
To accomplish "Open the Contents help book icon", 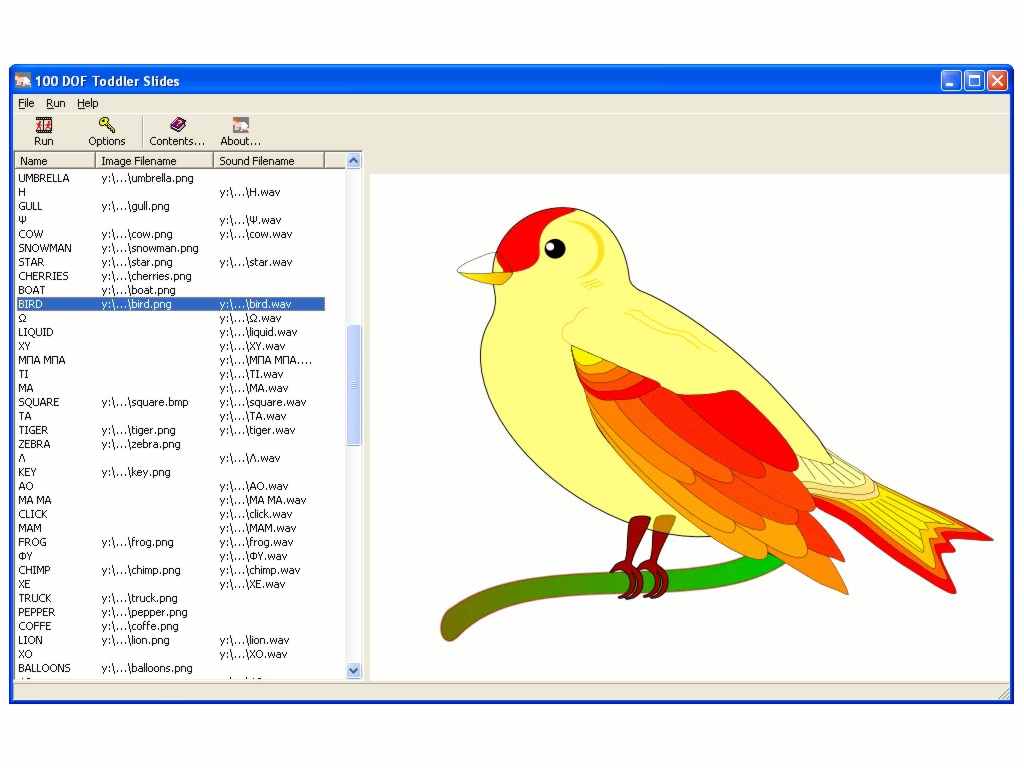I will point(177,125).
